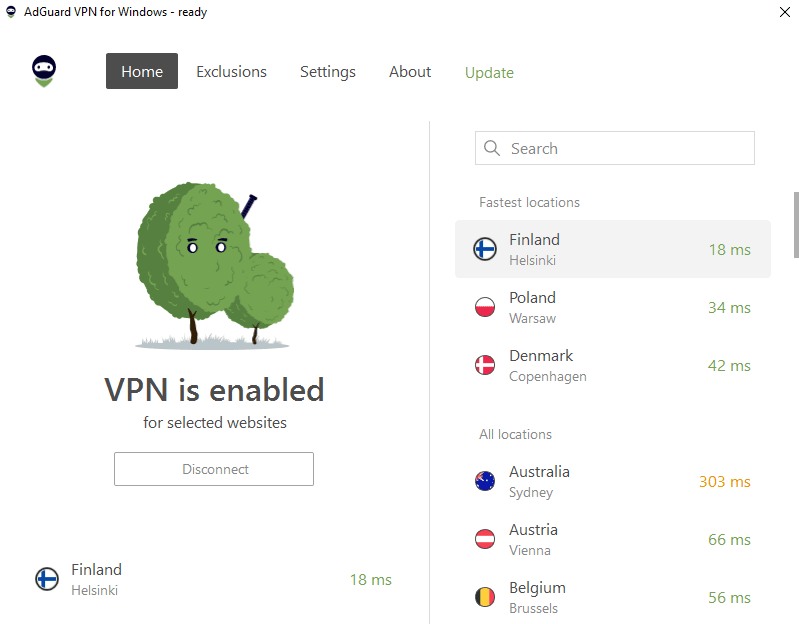Click the 42 ms ping for Denmark
The image size is (799, 624).
(729, 366)
